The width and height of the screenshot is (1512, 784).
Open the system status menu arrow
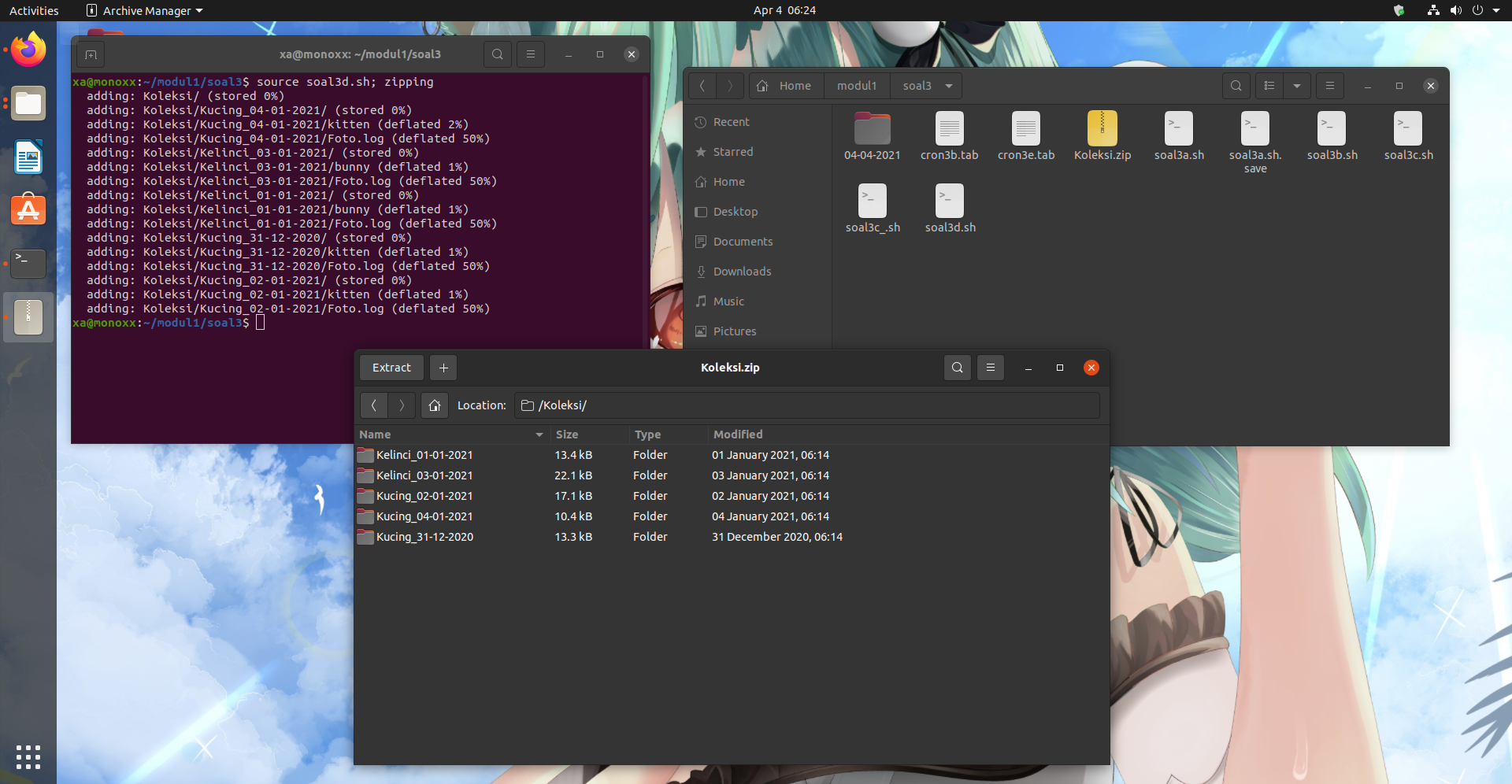(1496, 10)
